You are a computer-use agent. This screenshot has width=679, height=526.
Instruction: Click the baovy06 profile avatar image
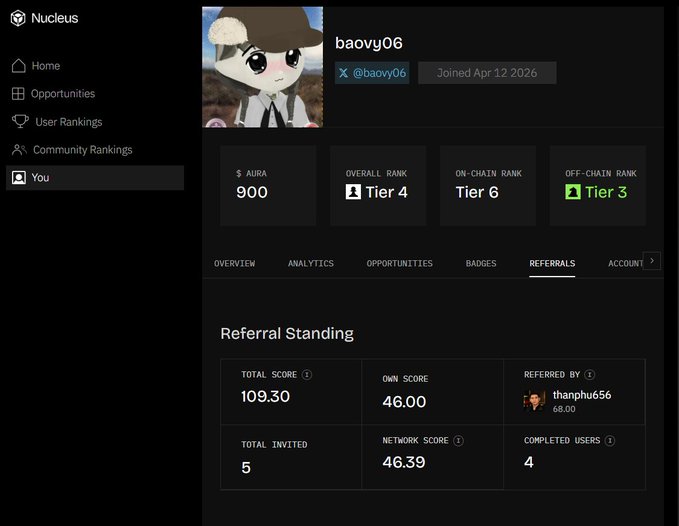[x=262, y=67]
